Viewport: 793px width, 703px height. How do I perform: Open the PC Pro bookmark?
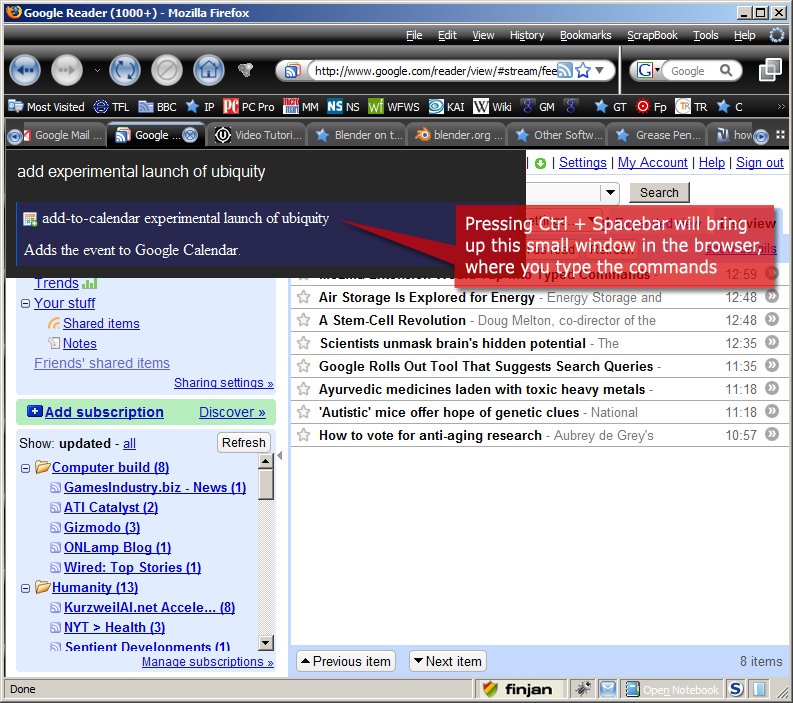tap(249, 107)
